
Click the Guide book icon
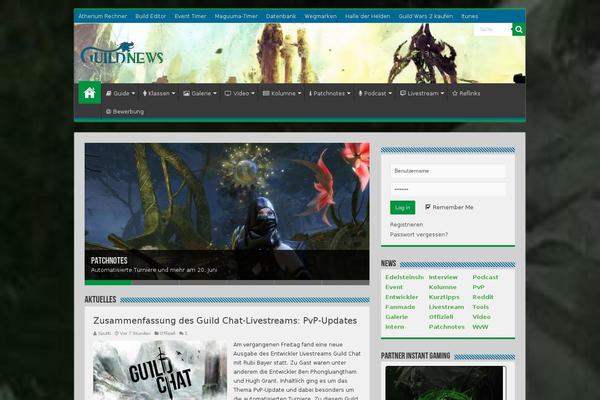click(x=109, y=93)
